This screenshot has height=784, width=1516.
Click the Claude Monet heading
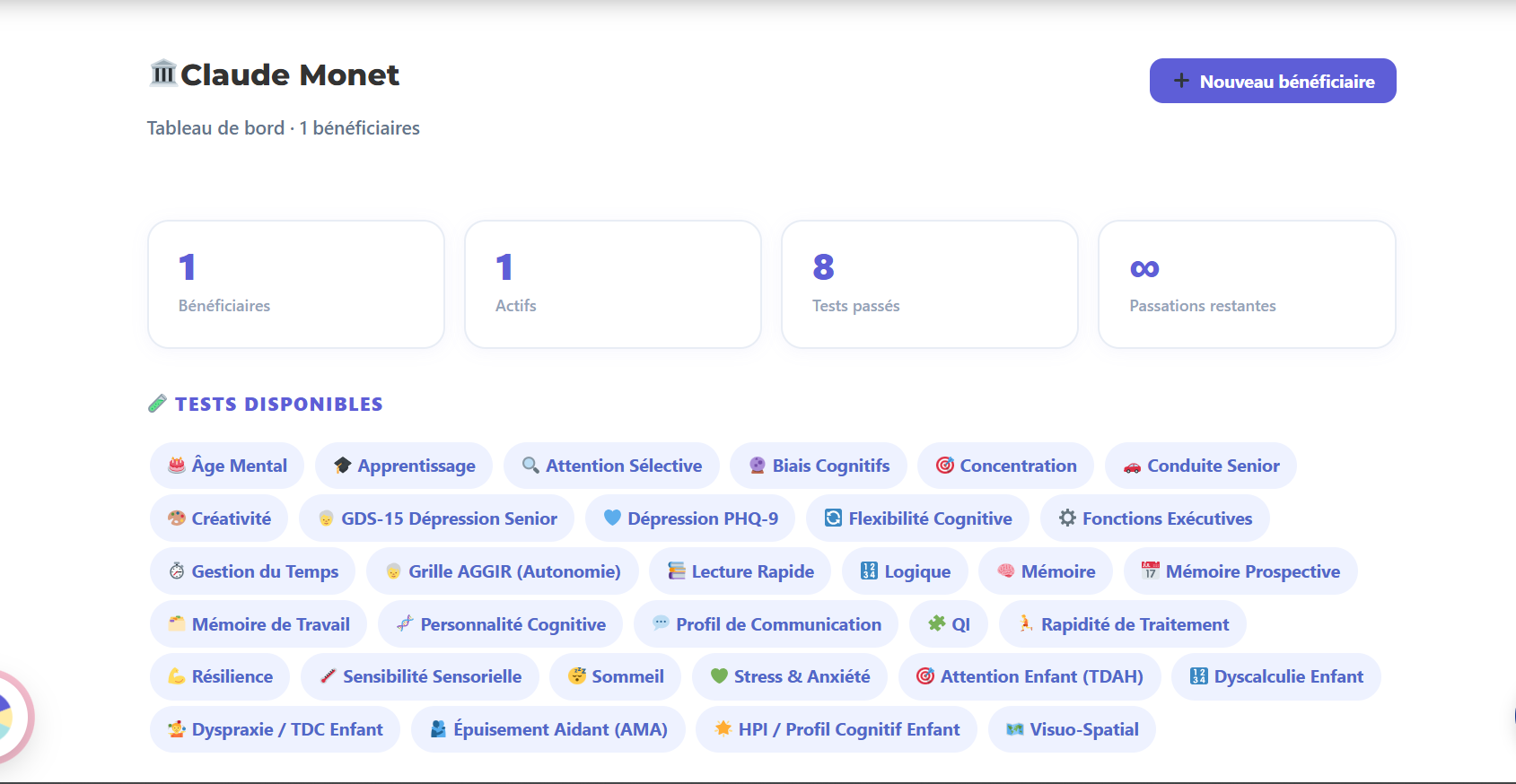pyautogui.click(x=290, y=74)
